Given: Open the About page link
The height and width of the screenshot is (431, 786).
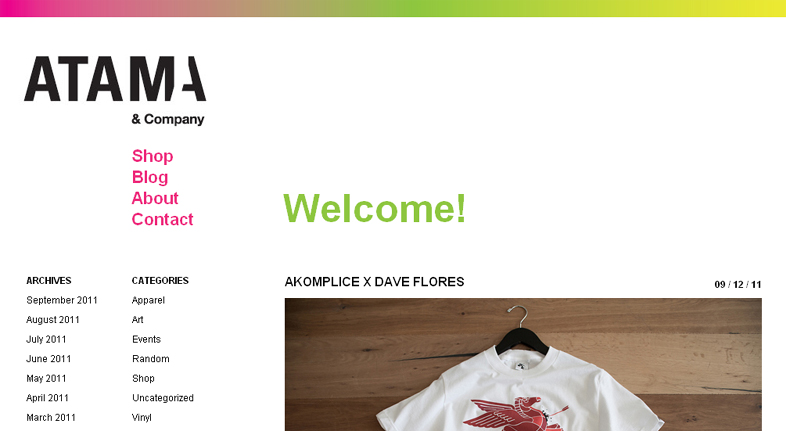Looking at the screenshot, I should (x=155, y=198).
